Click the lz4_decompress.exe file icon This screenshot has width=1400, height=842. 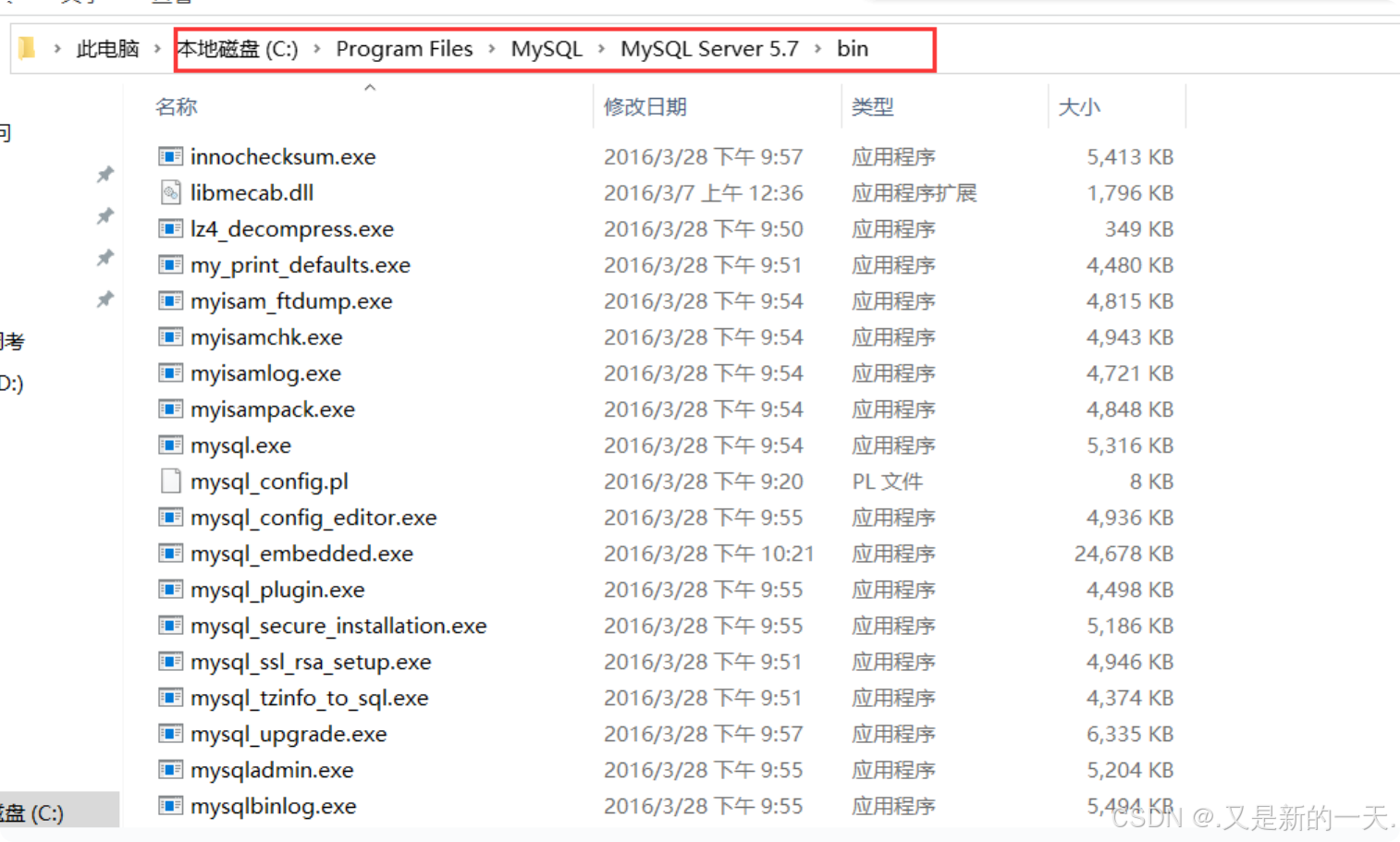pos(170,228)
